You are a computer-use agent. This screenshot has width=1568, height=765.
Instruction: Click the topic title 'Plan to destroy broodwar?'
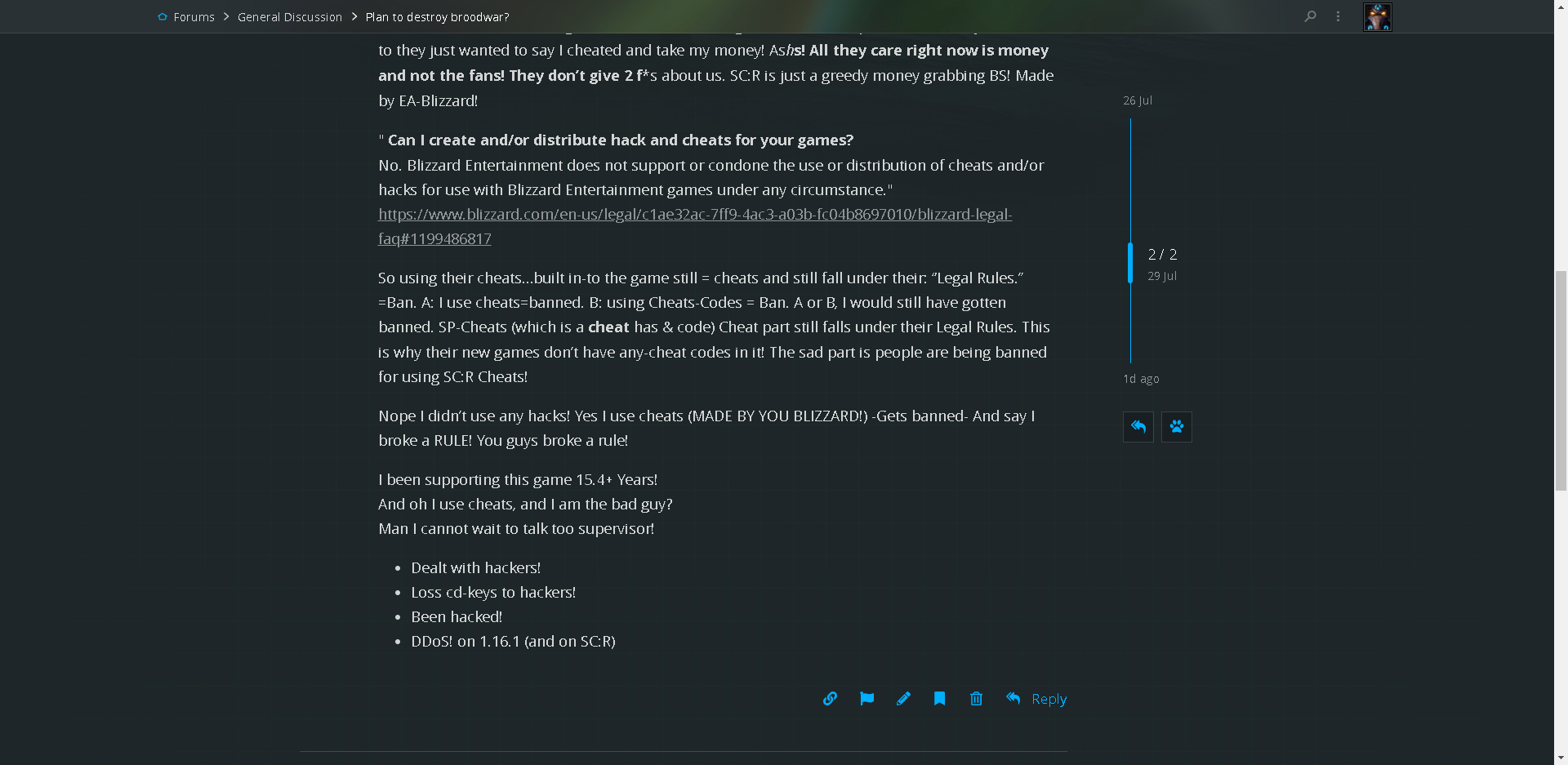point(437,17)
